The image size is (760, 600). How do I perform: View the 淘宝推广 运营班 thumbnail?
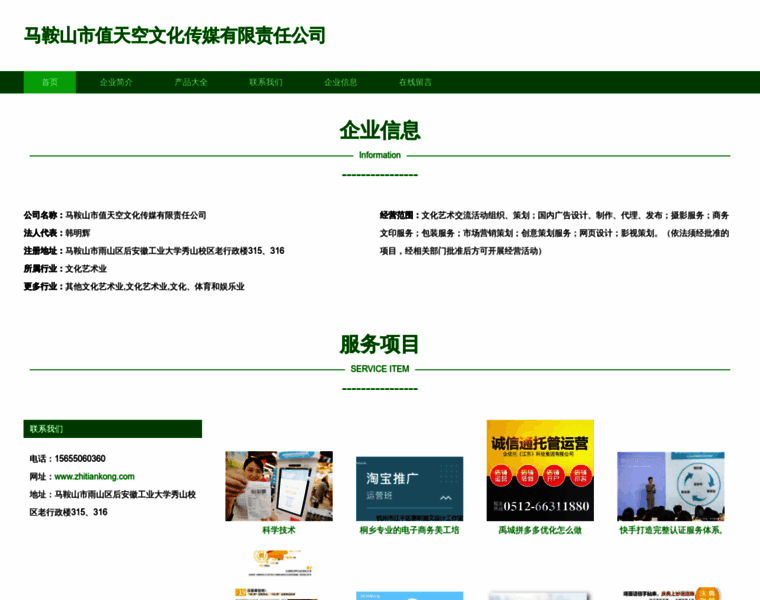tap(410, 489)
